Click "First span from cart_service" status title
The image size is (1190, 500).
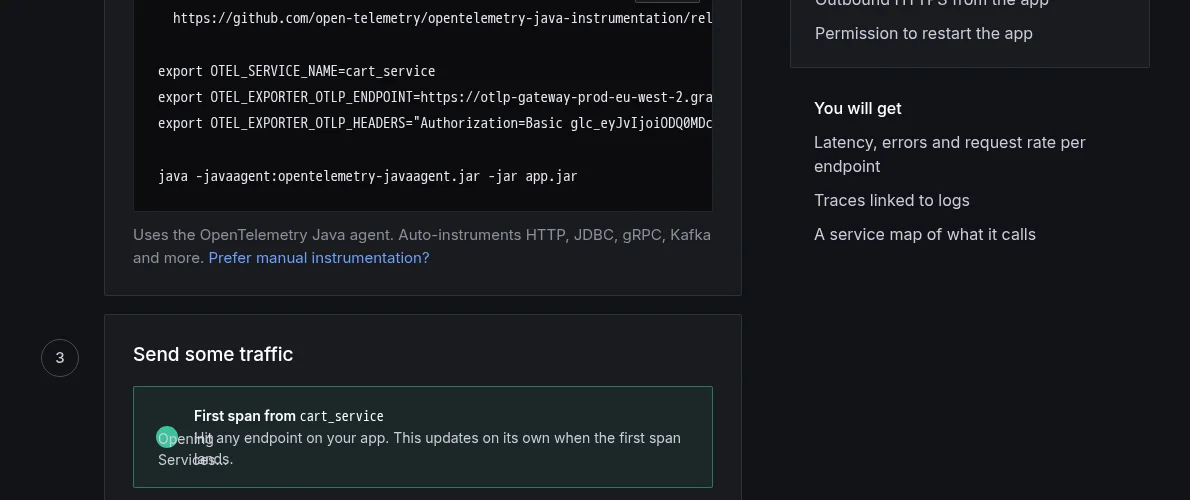(288, 416)
